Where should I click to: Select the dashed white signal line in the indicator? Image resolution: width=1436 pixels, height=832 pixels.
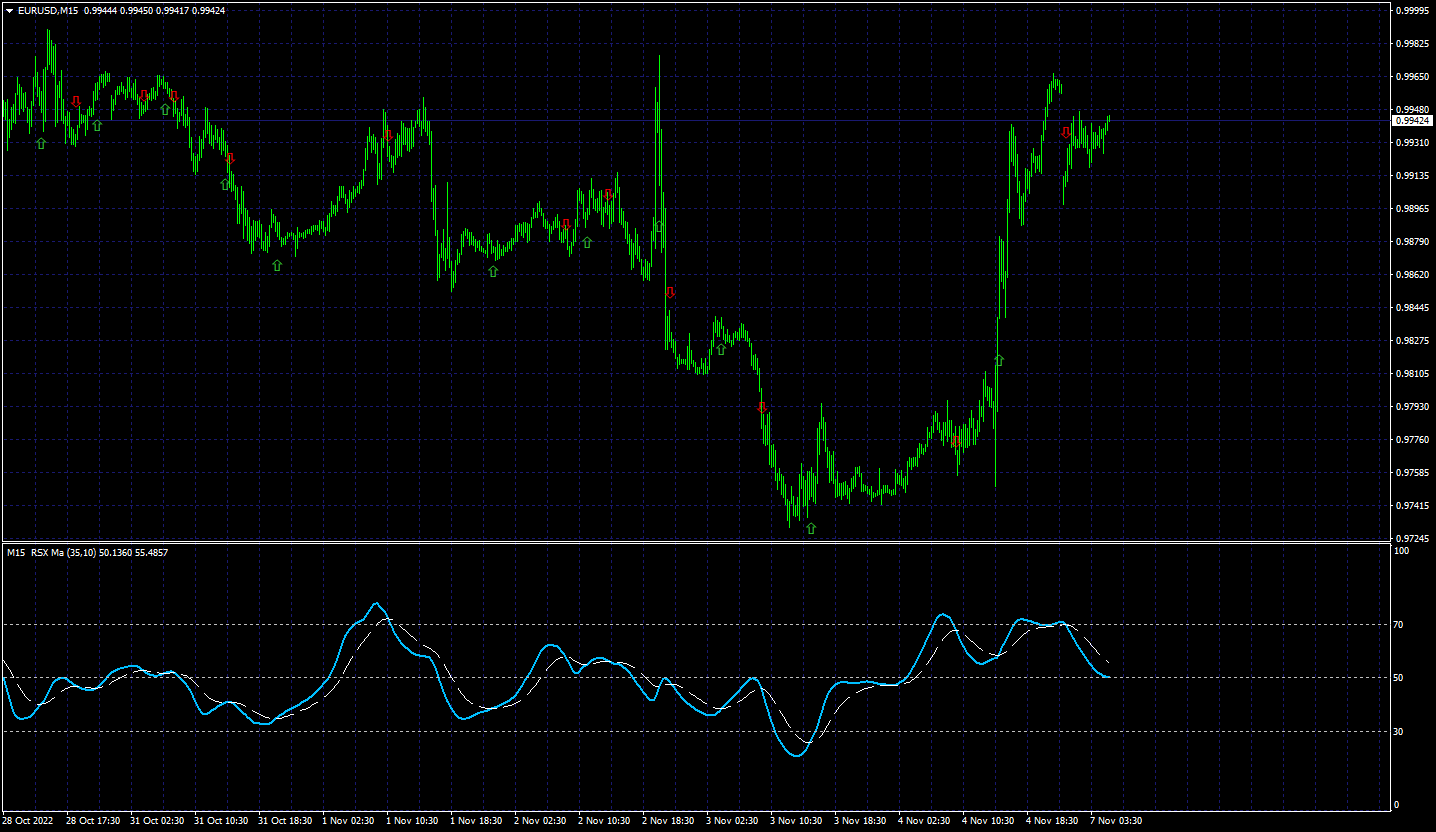(1098, 655)
